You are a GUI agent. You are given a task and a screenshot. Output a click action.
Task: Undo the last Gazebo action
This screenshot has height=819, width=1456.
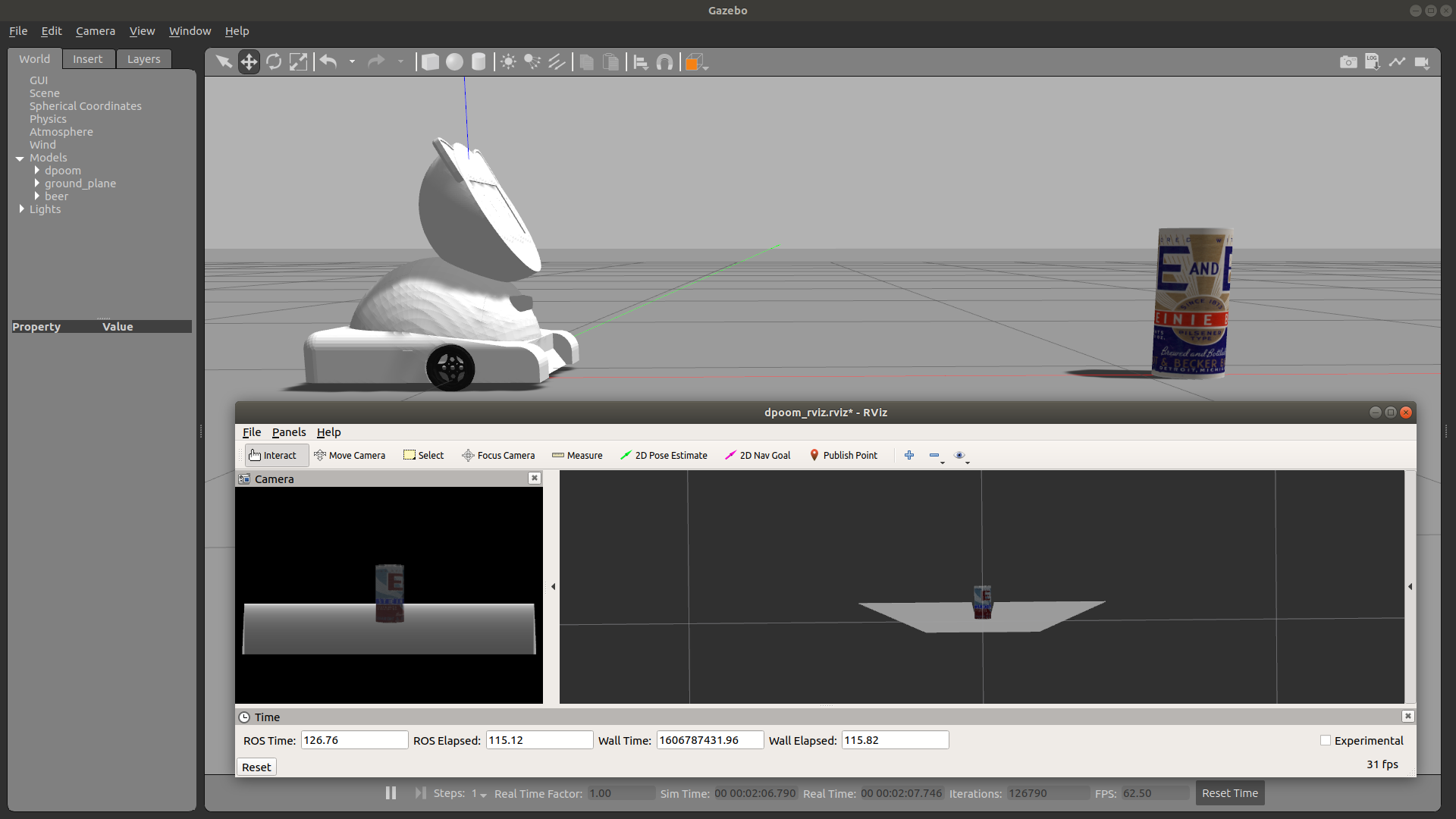click(x=328, y=62)
